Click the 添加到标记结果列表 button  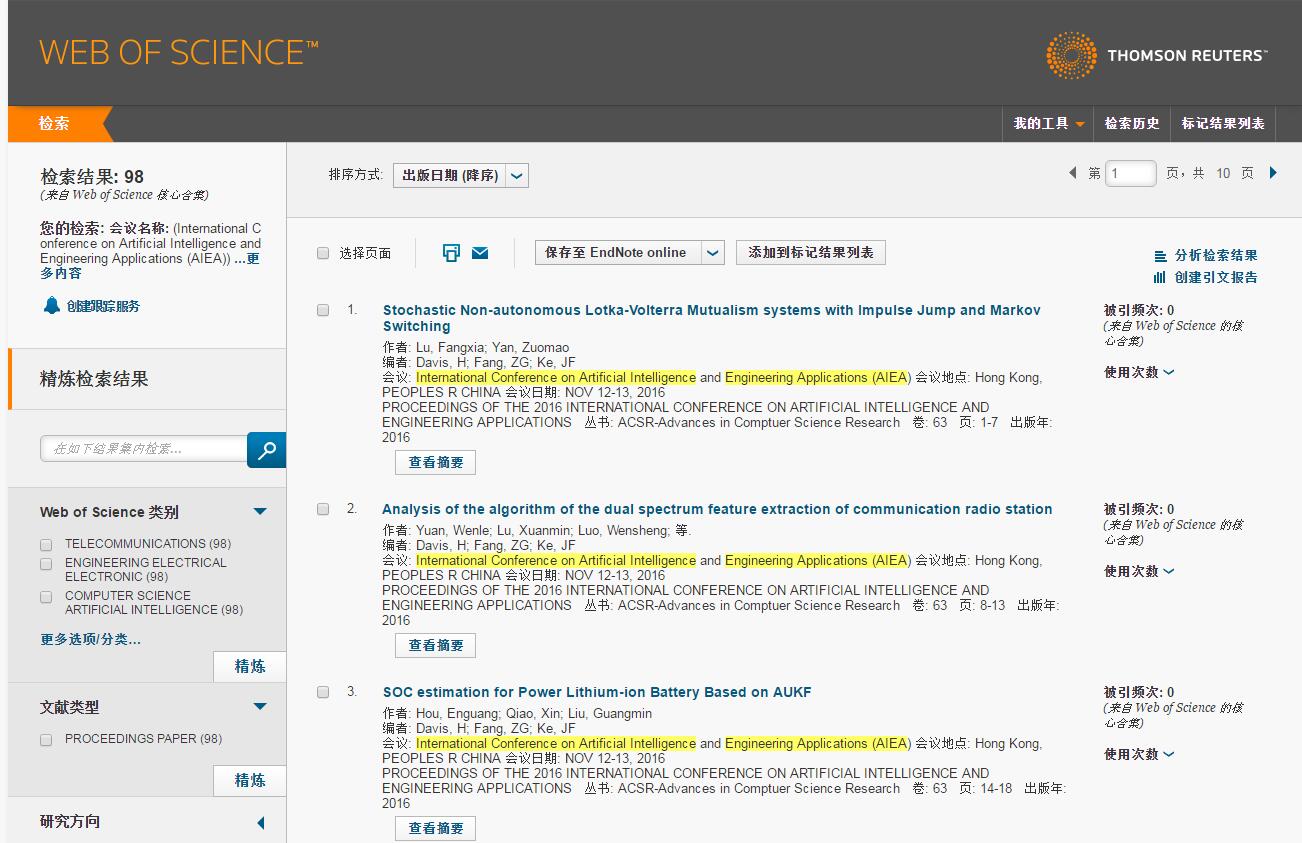[811, 253]
